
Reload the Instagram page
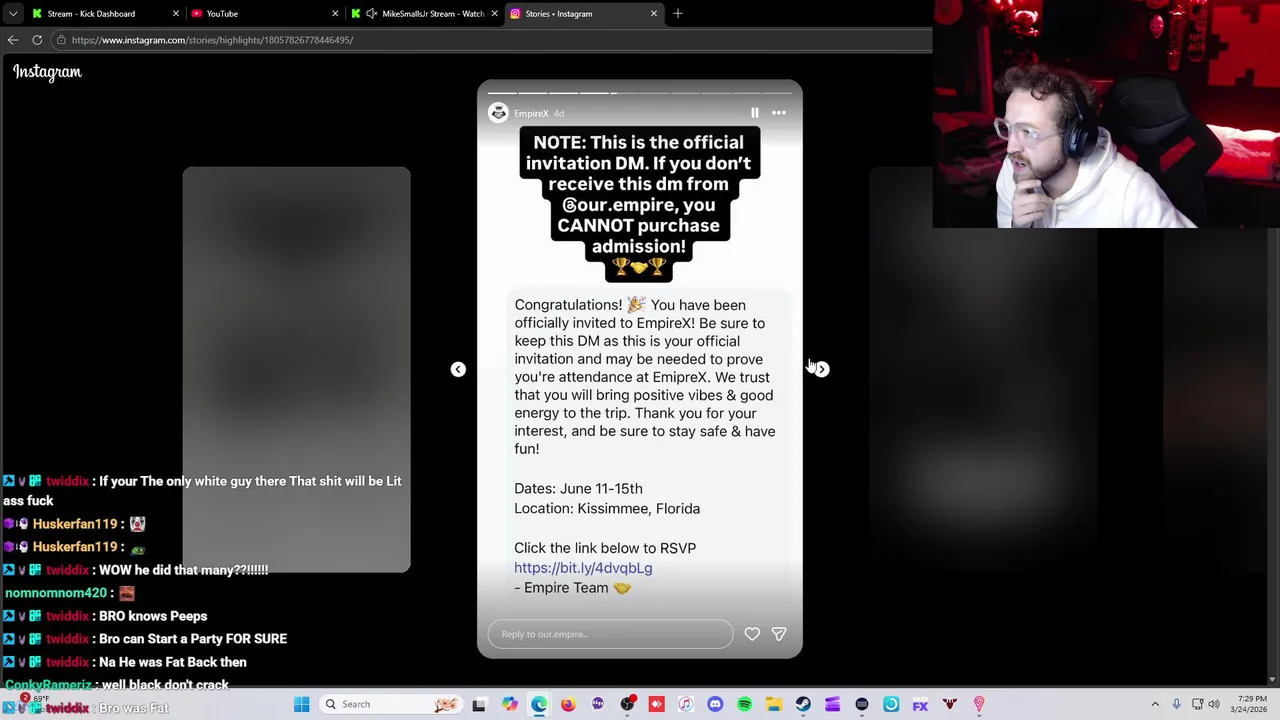37,40
